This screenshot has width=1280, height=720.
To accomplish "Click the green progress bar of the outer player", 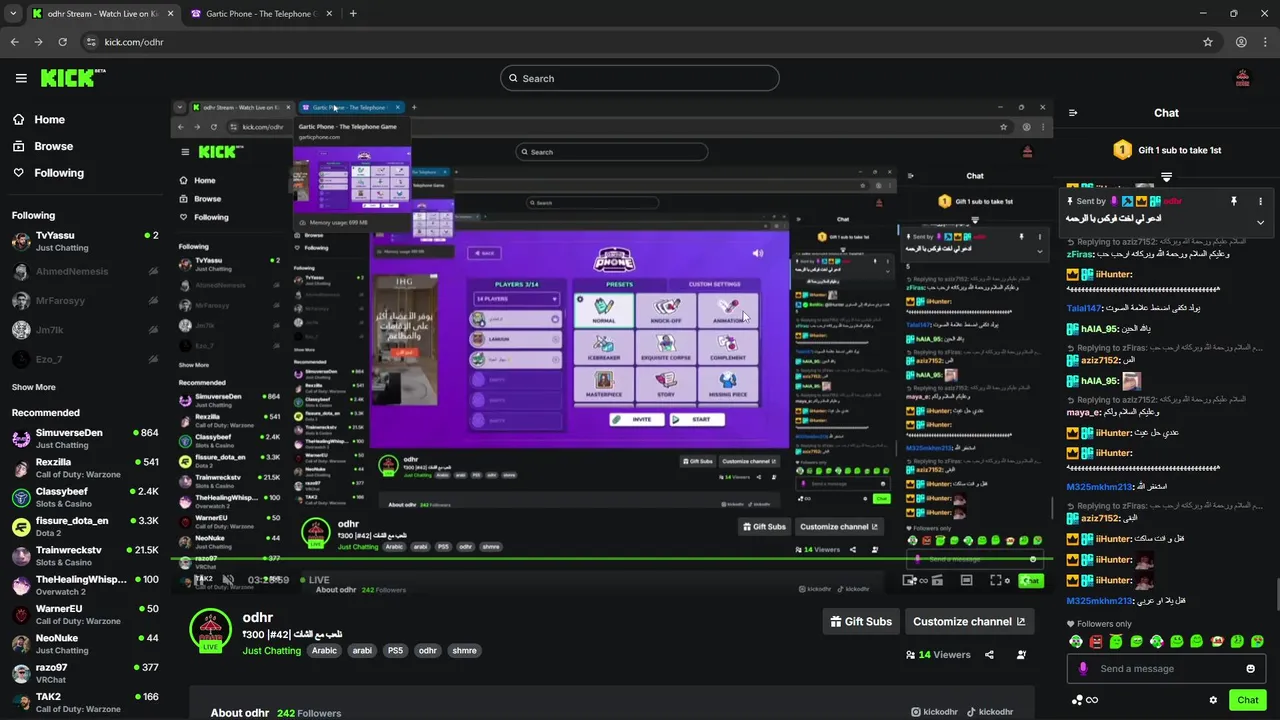I will 610,560.
